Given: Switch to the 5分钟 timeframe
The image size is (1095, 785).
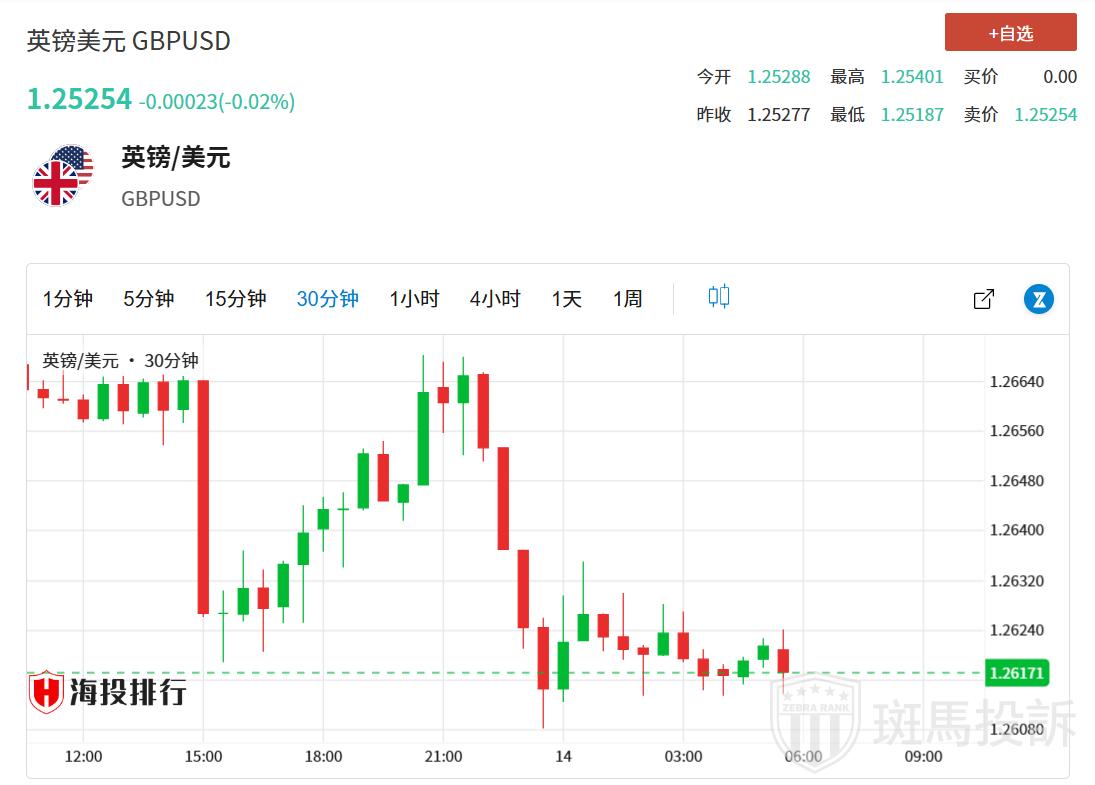Looking at the screenshot, I should [x=149, y=299].
